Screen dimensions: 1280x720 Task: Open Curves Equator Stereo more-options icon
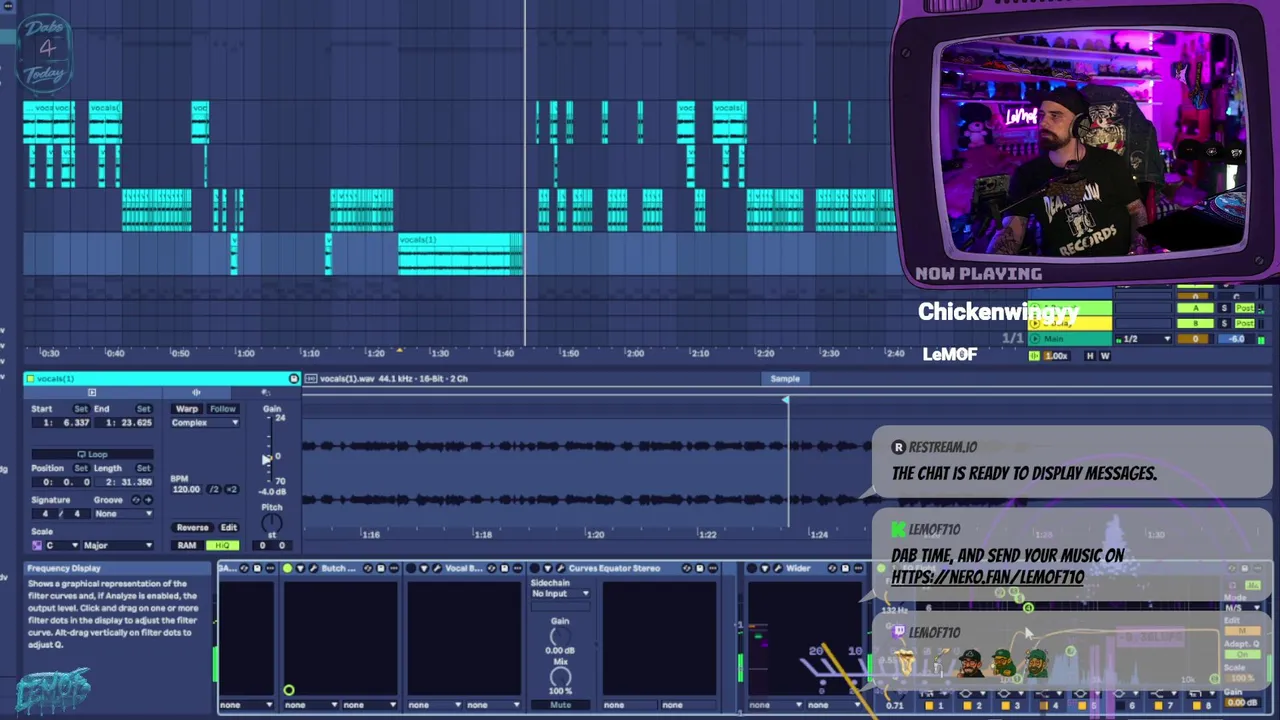click(x=713, y=568)
